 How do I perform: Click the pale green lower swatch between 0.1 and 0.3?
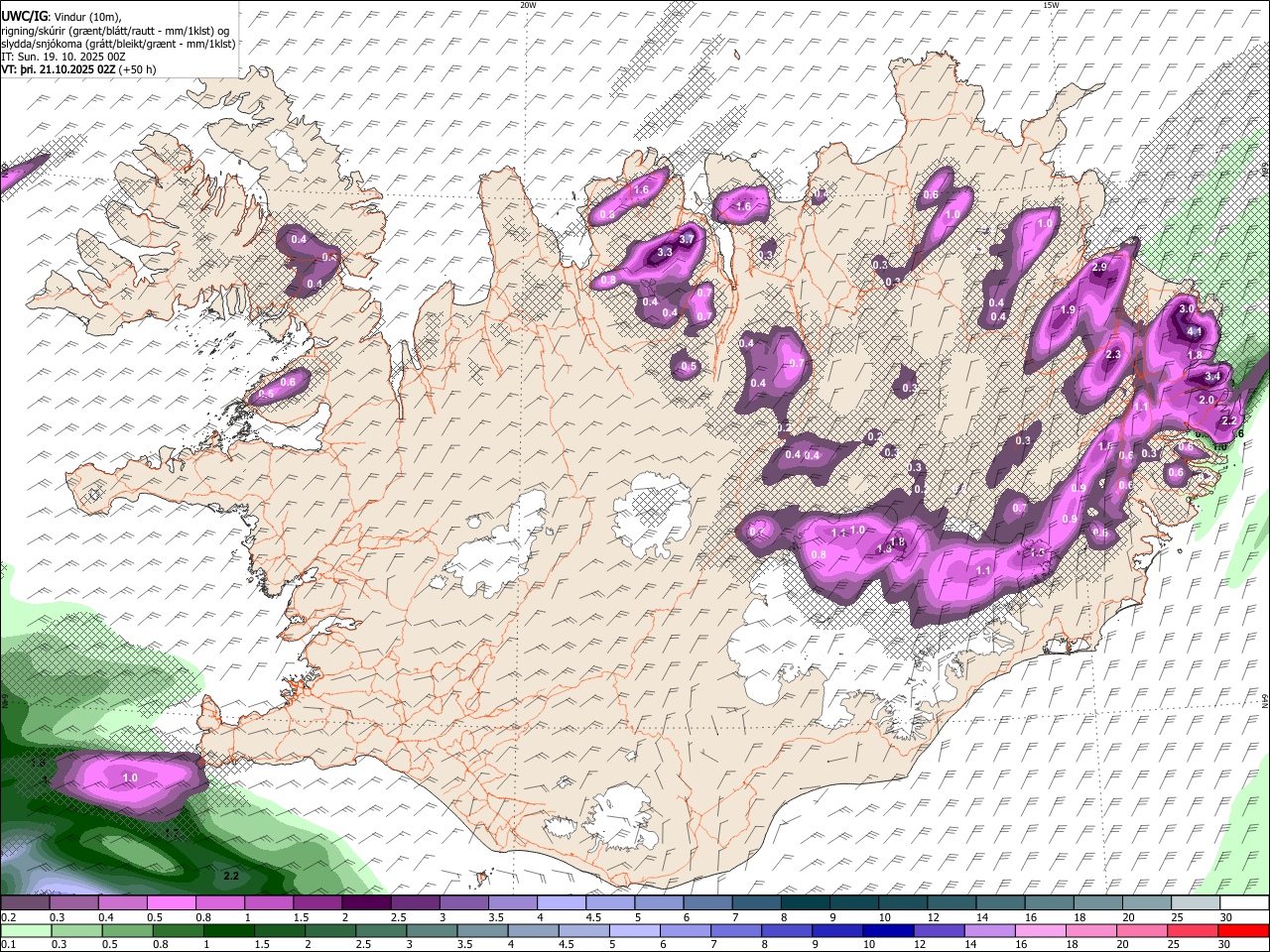point(28,930)
